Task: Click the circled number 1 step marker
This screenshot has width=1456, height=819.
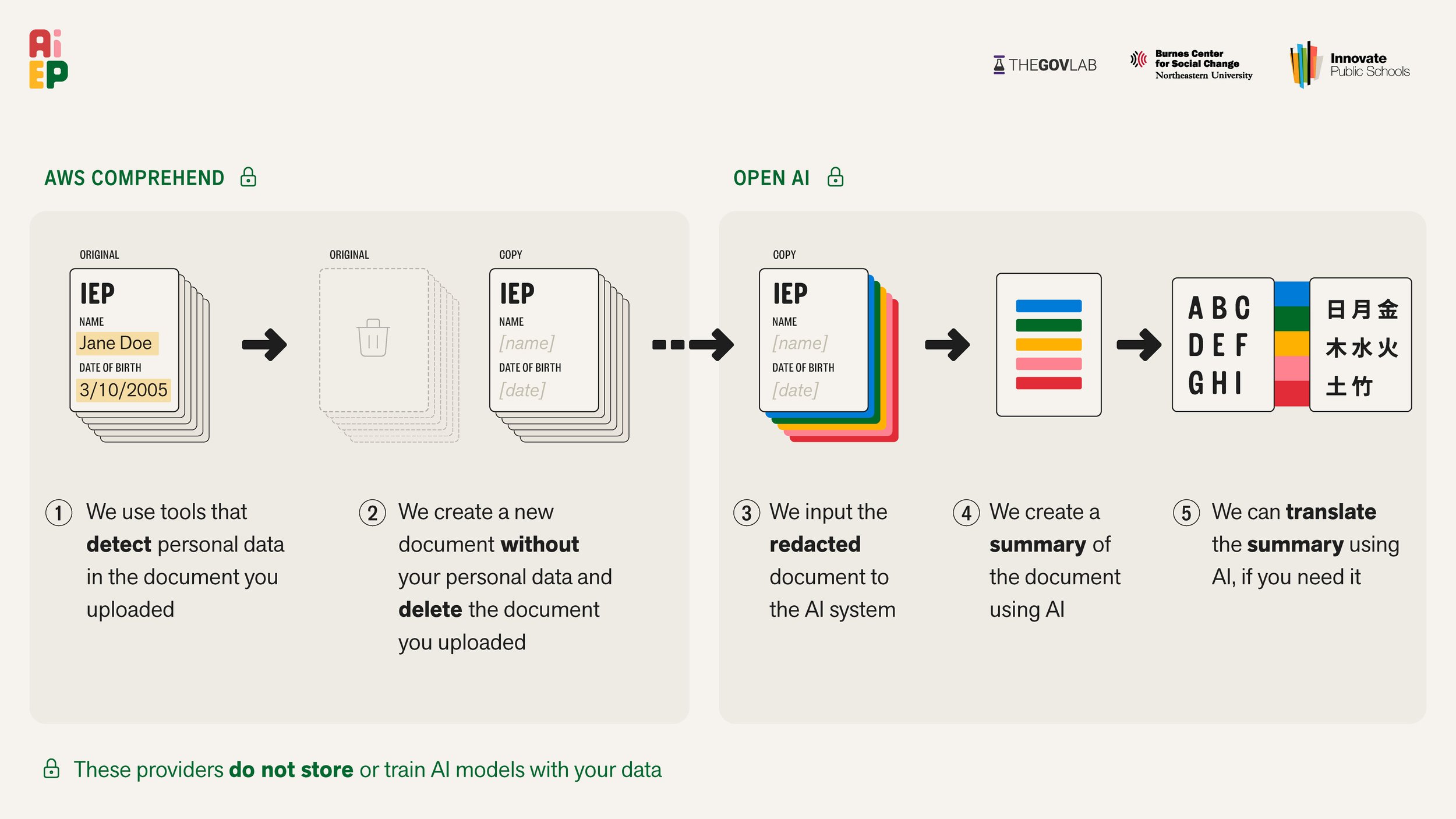Action: coord(59,513)
